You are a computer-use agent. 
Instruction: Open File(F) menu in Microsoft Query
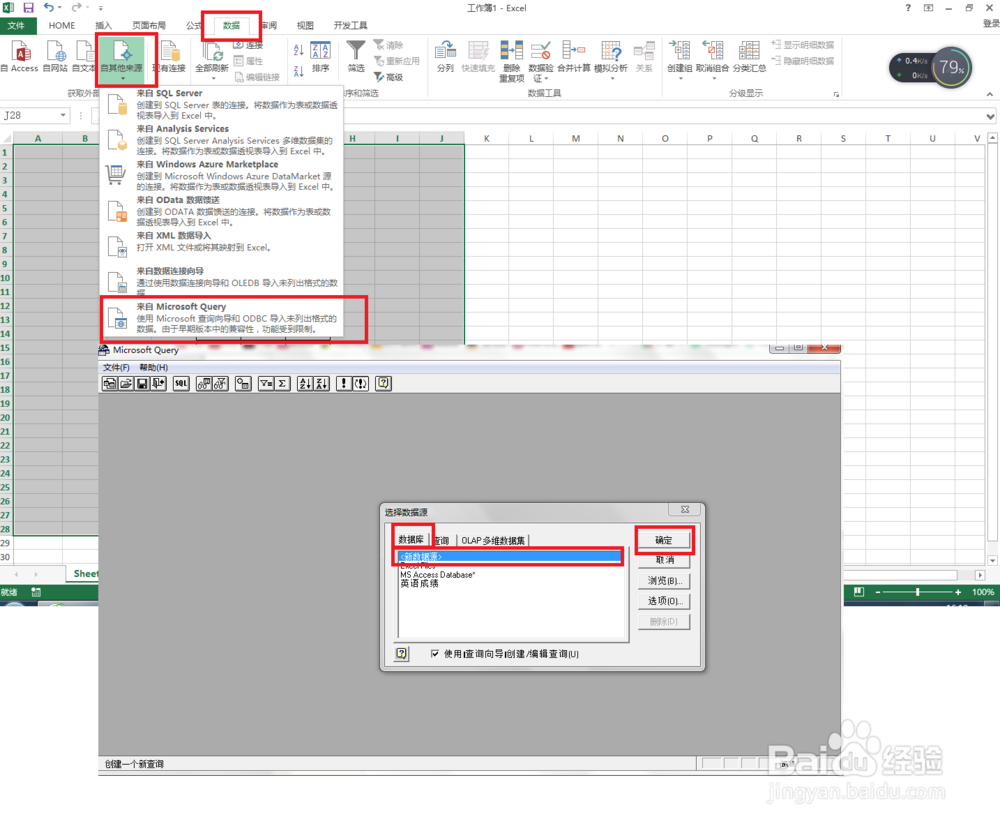tap(116, 367)
